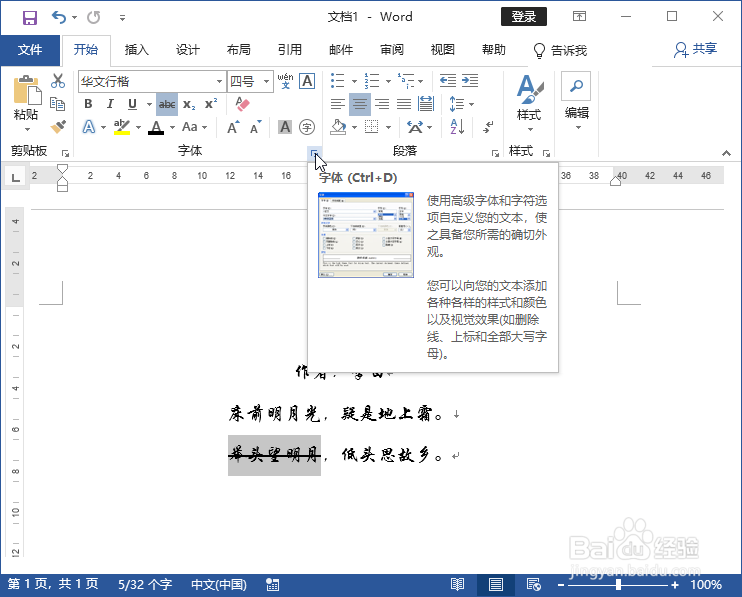Collapse the ribbon with the caret
Image resolution: width=742 pixels, height=597 pixels.
[726, 153]
